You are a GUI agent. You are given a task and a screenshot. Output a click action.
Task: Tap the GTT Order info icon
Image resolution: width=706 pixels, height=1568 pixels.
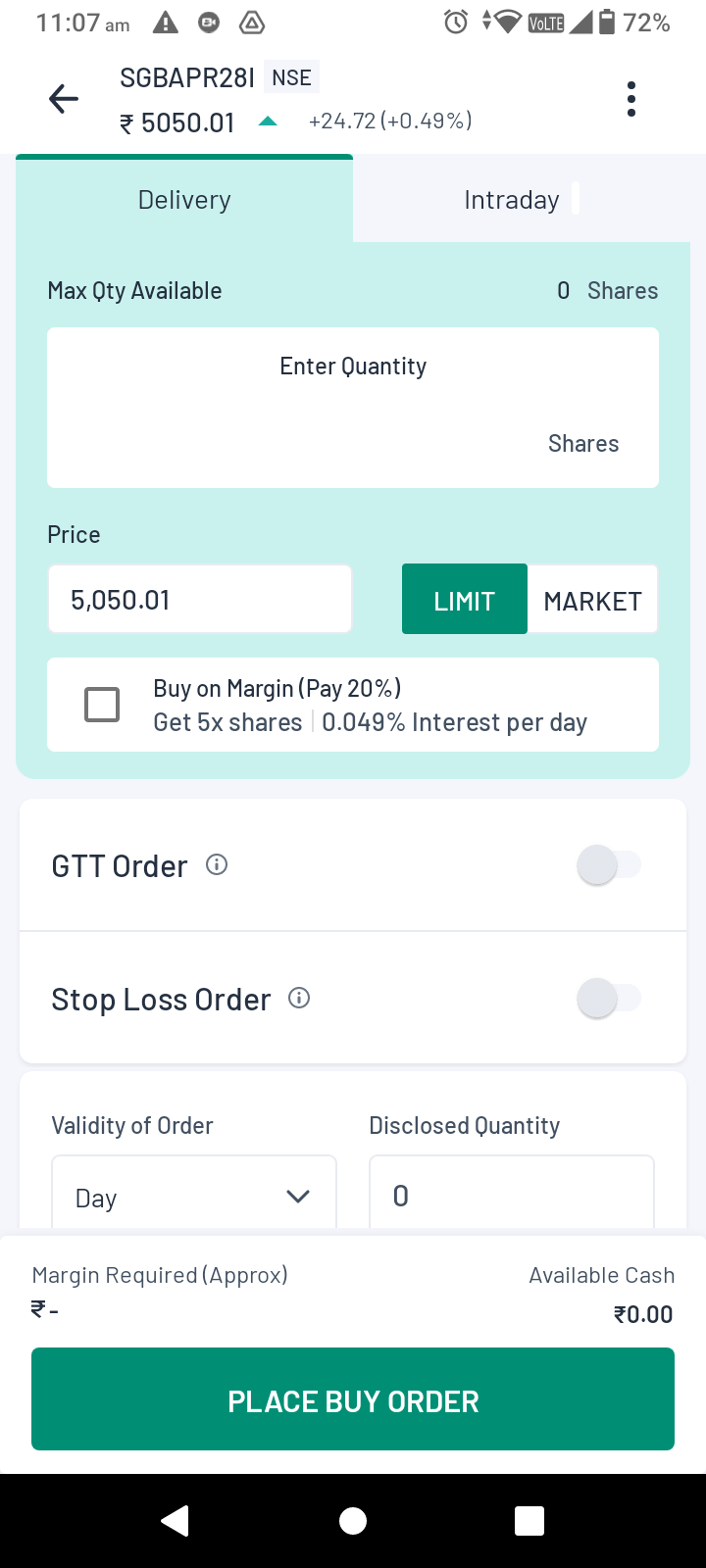click(x=217, y=864)
